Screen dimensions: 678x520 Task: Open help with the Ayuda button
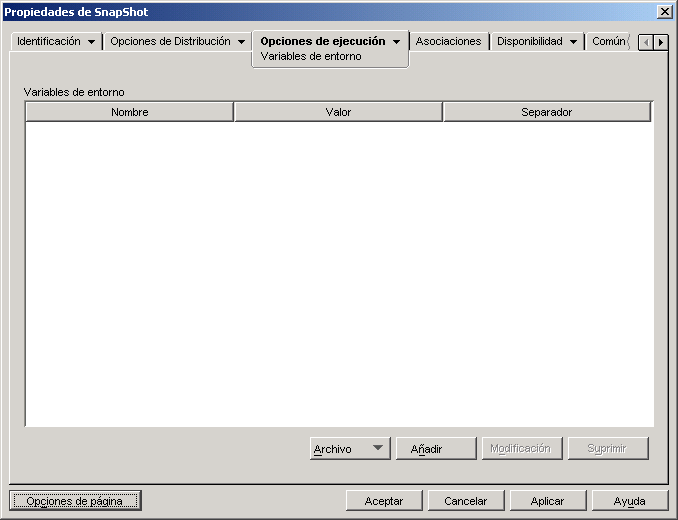click(x=630, y=501)
